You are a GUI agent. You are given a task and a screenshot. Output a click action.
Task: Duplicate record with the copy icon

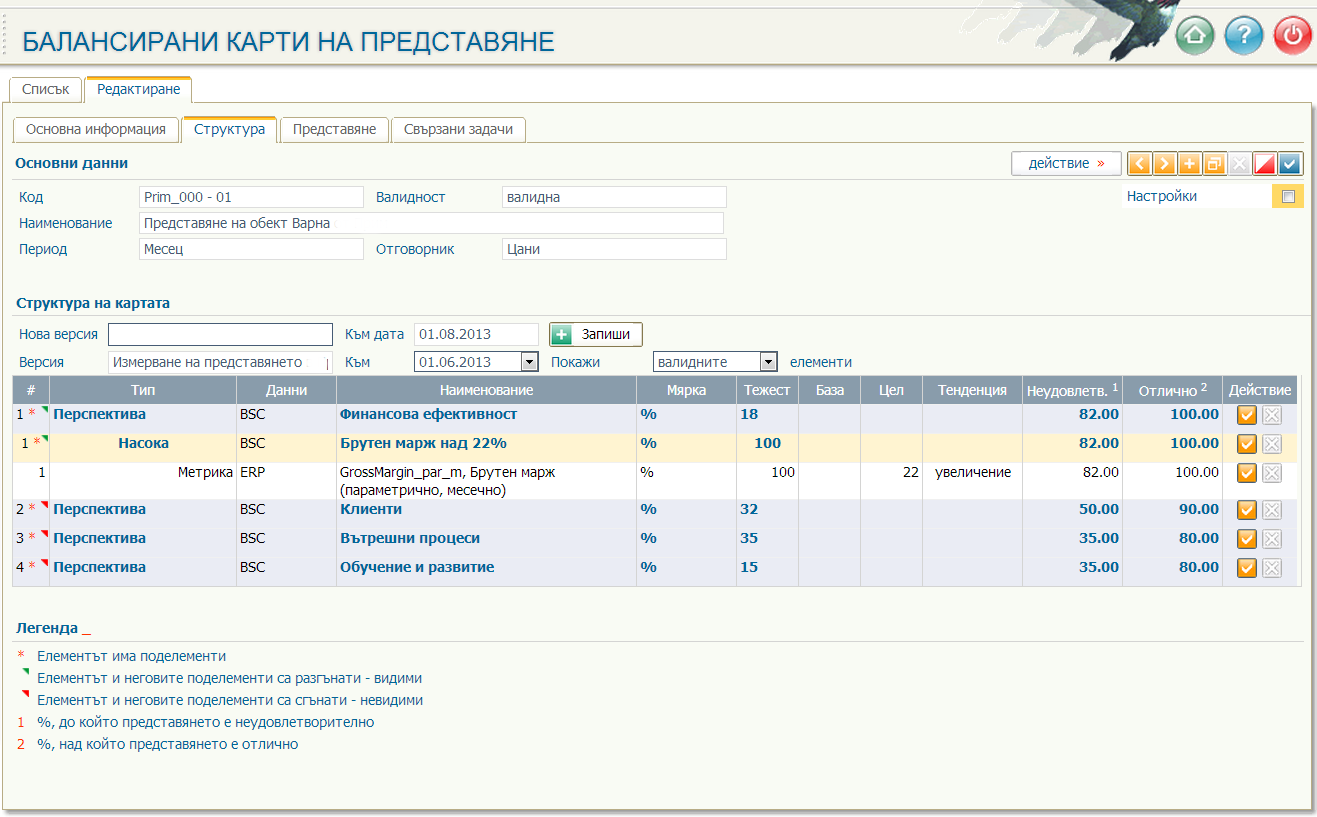pyautogui.click(x=1215, y=164)
